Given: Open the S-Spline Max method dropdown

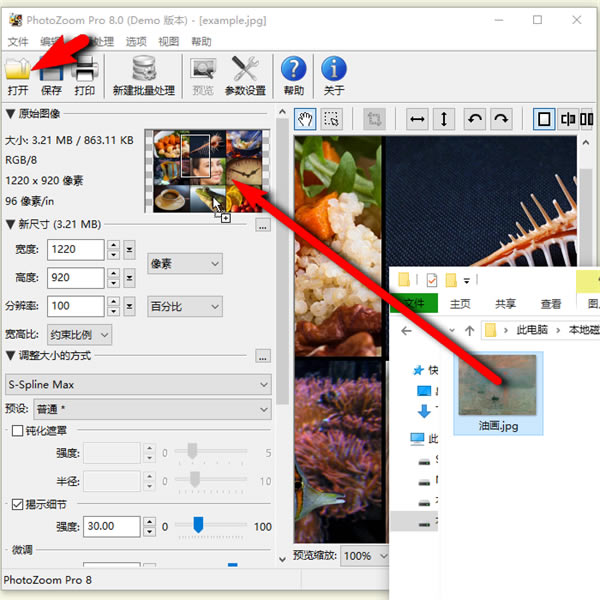Looking at the screenshot, I should pyautogui.click(x=138, y=385).
